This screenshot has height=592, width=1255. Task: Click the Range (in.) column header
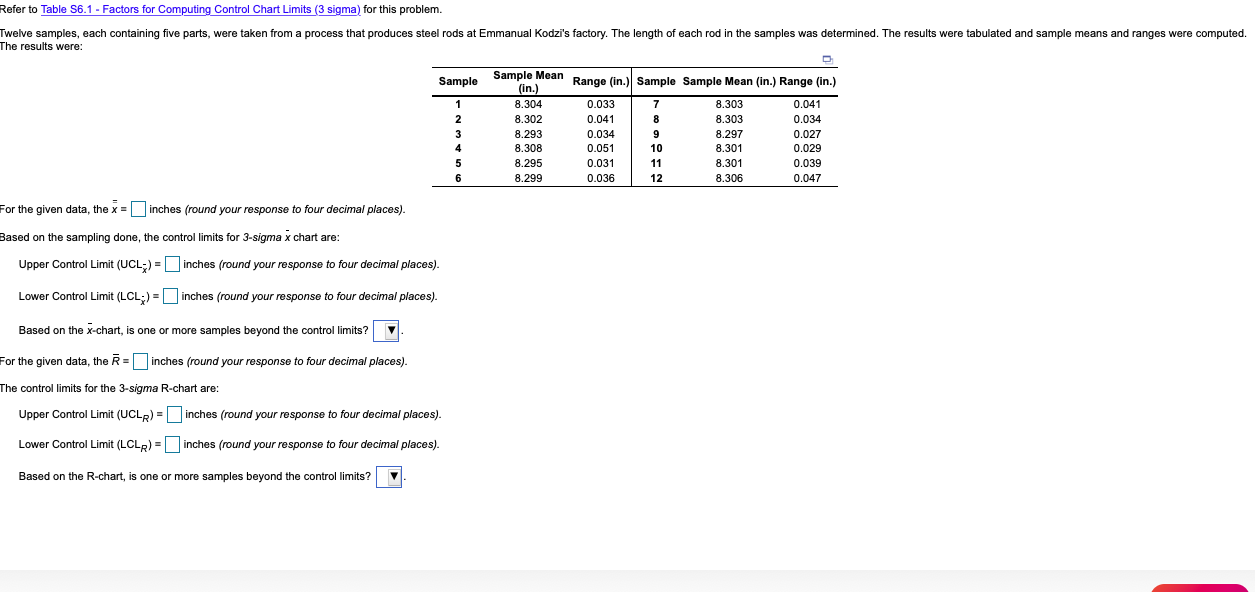[x=599, y=80]
